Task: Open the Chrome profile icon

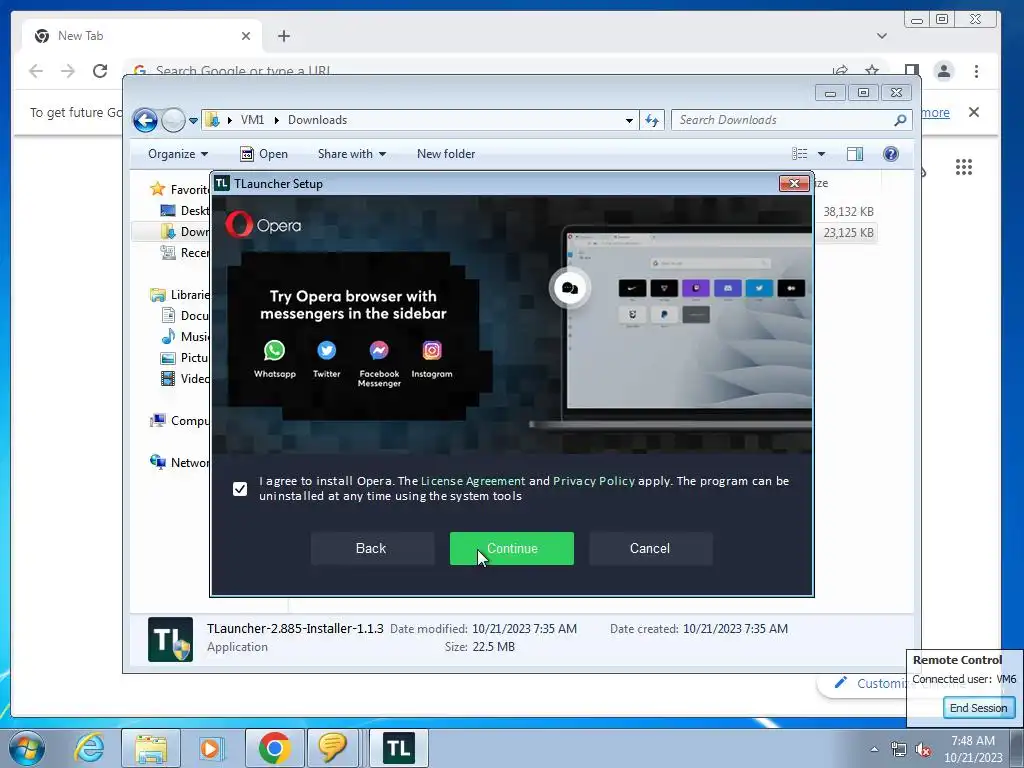Action: click(944, 71)
